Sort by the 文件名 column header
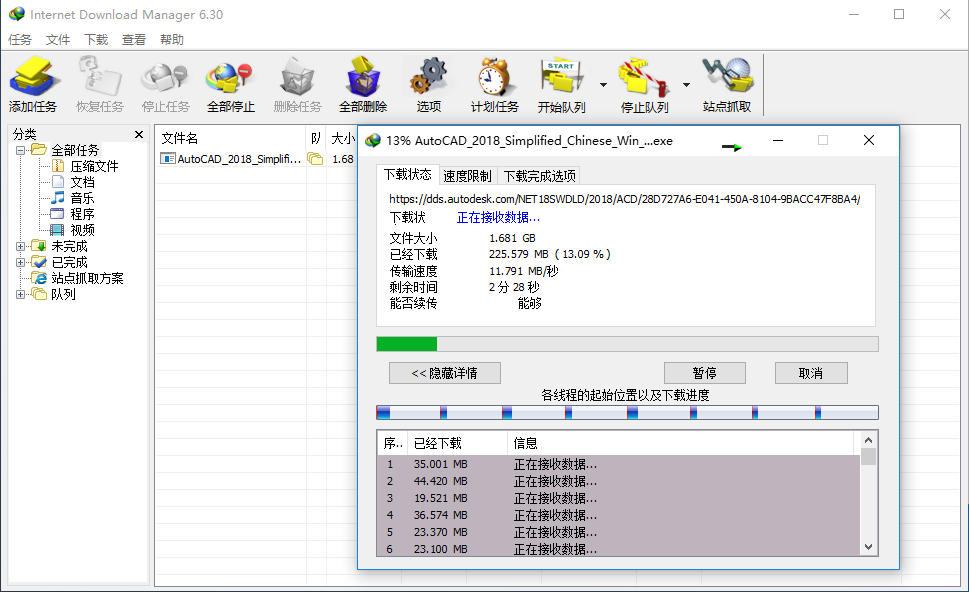The width and height of the screenshot is (969, 592). coord(231,138)
